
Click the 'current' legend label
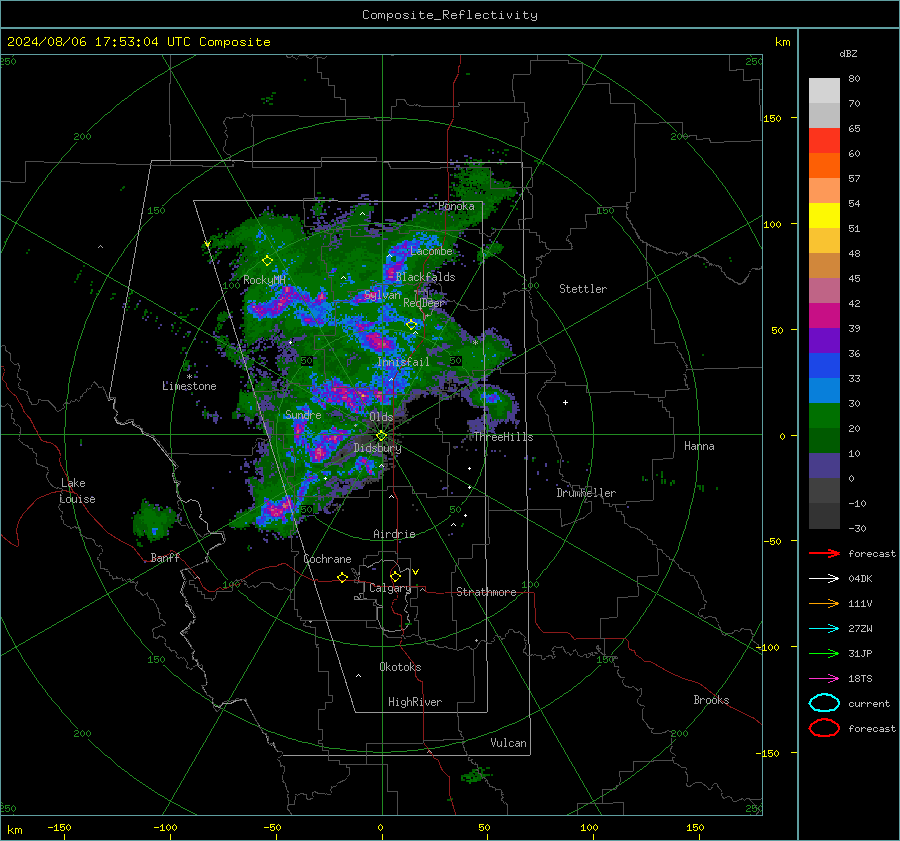[869, 703]
